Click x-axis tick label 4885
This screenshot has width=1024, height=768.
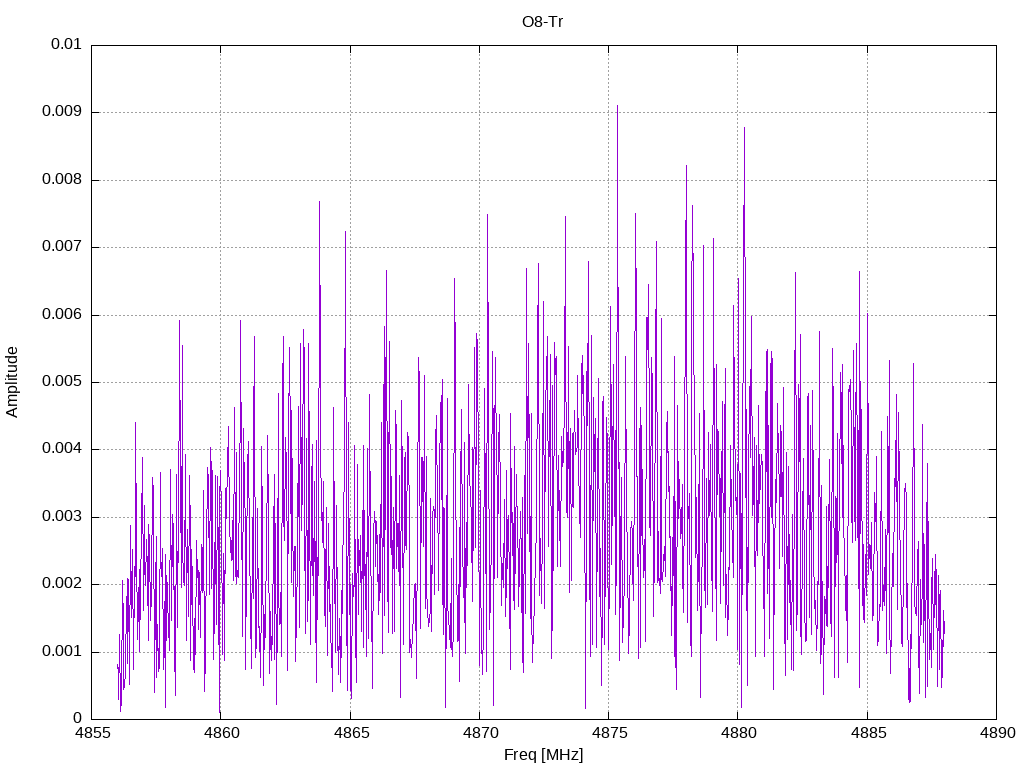coord(868,733)
